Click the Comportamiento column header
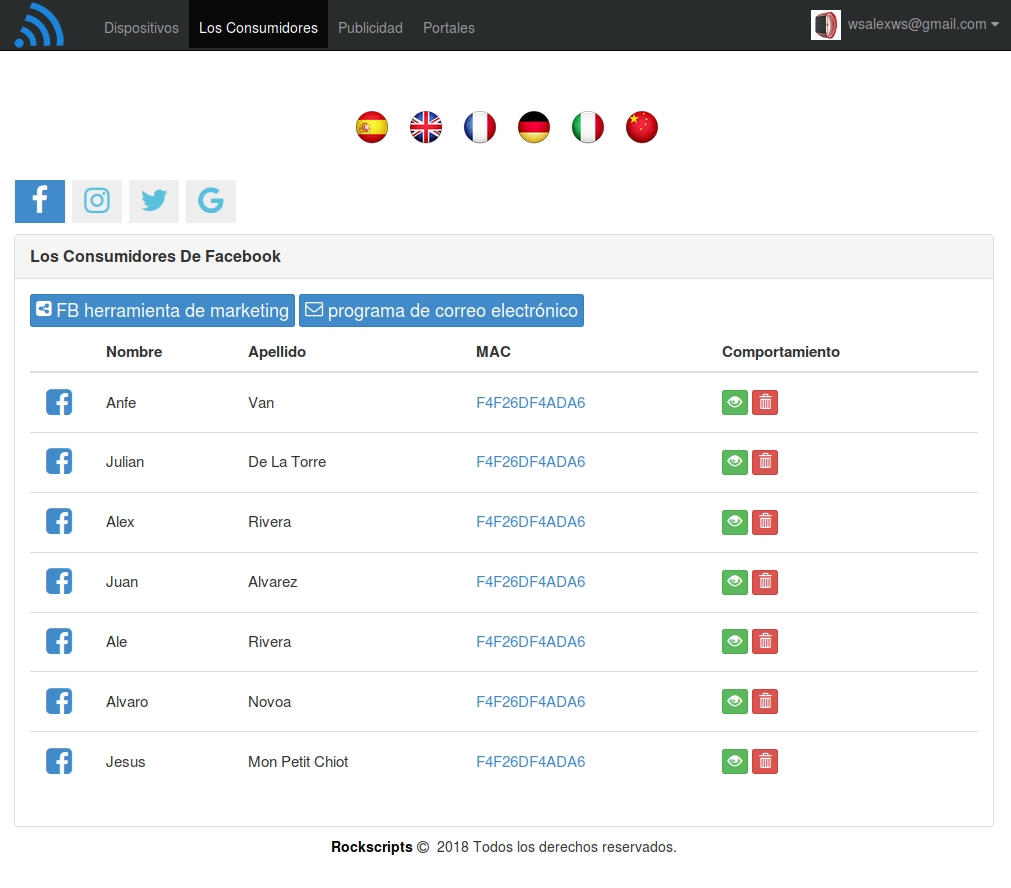This screenshot has height=888, width=1011. click(781, 352)
